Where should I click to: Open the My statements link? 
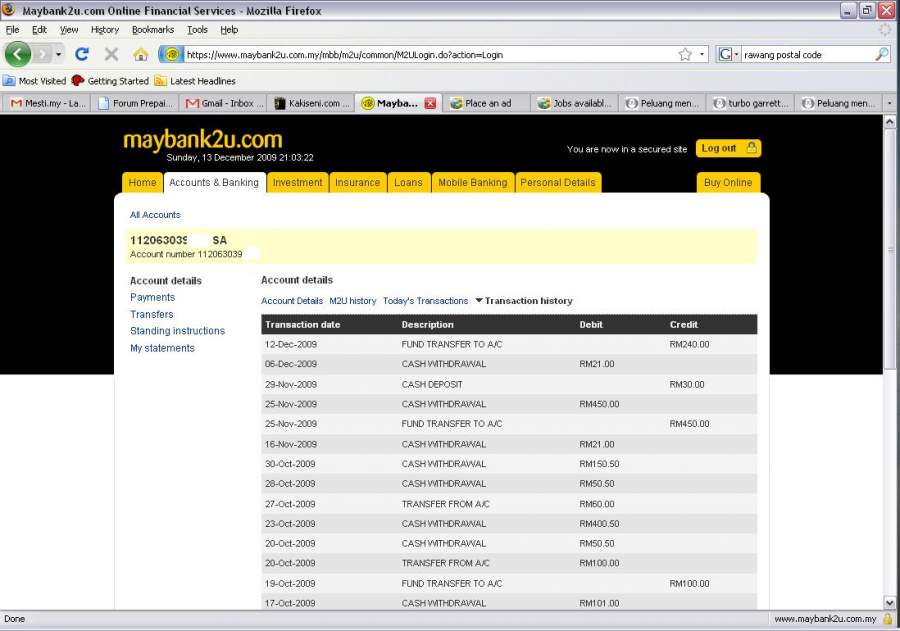pyautogui.click(x=162, y=348)
